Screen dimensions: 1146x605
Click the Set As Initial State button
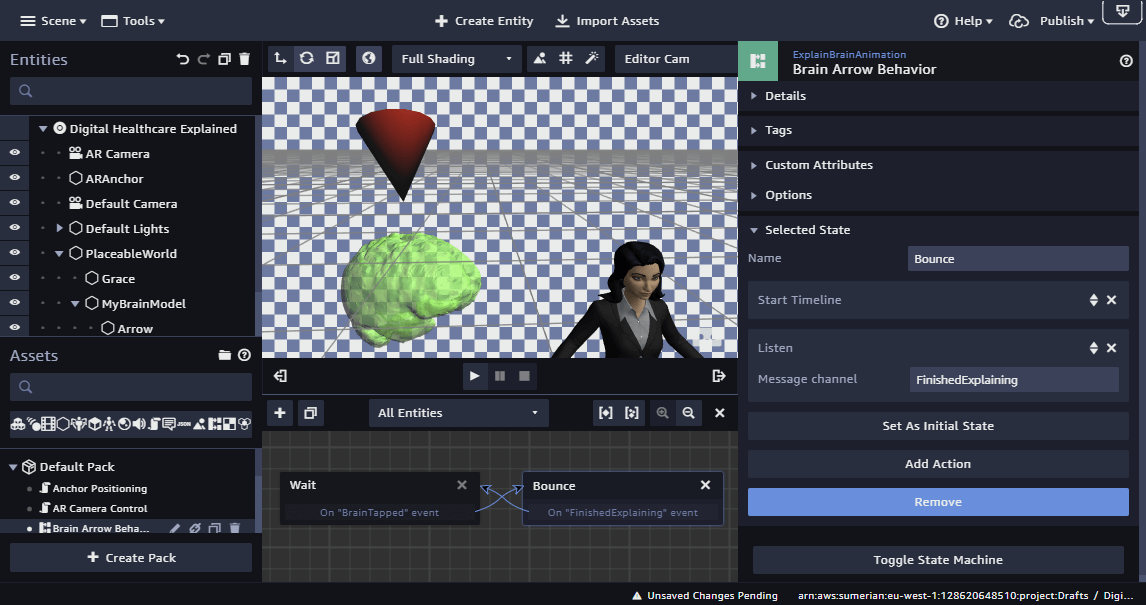coord(938,426)
